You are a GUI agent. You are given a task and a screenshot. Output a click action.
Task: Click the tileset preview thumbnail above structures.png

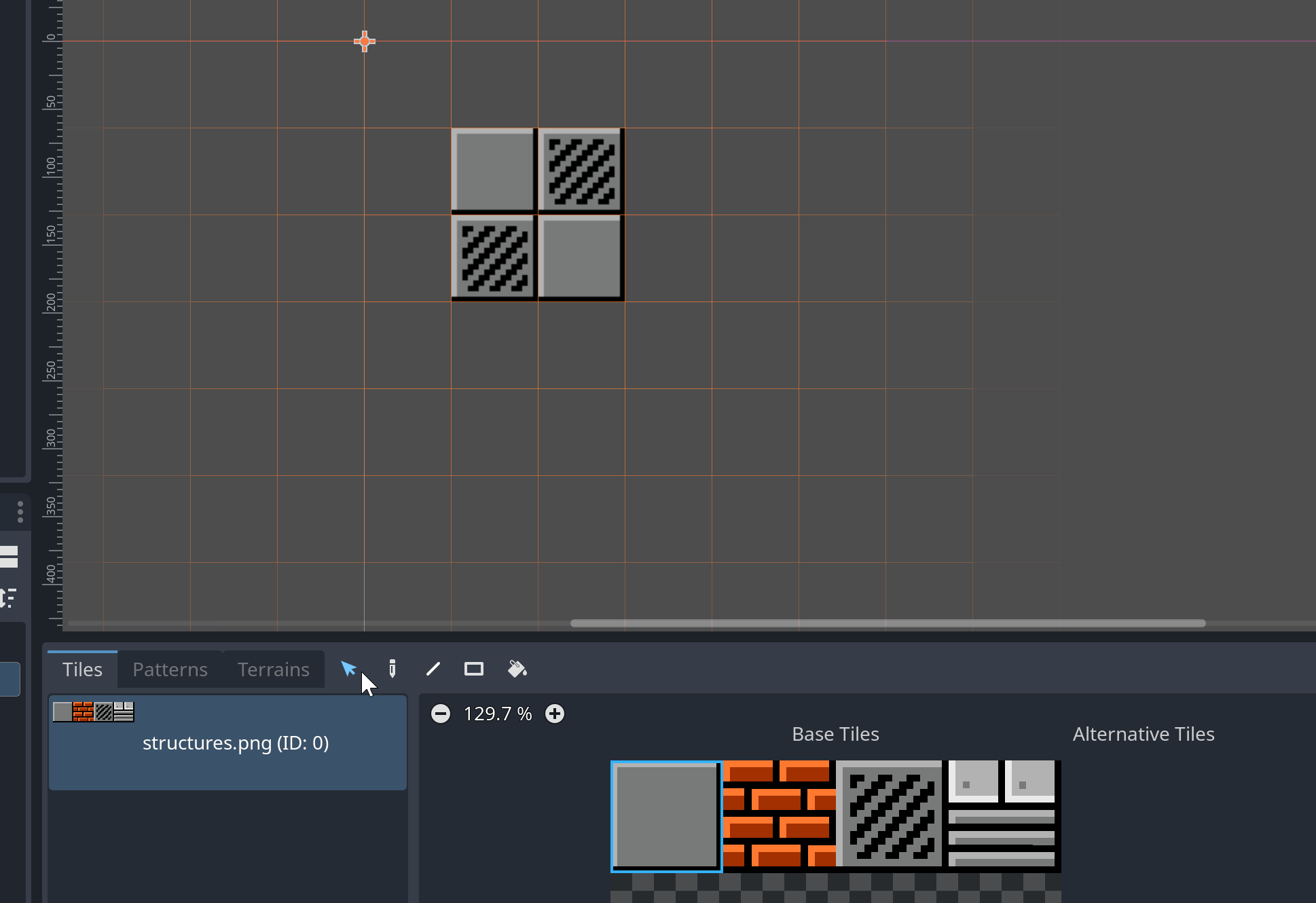coord(93,712)
